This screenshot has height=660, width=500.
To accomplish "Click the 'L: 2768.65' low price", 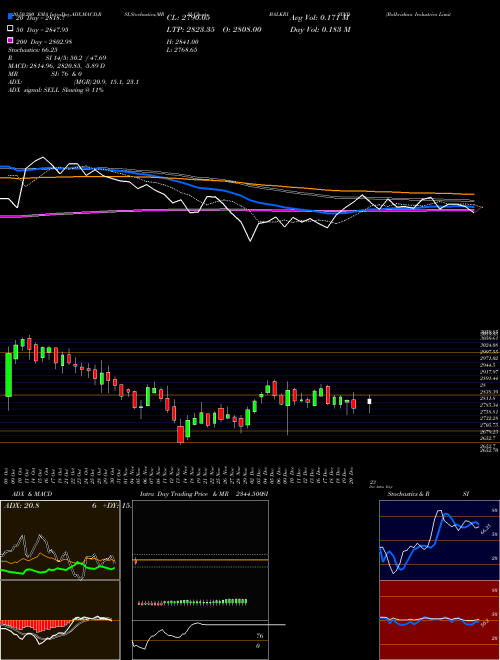I will [182, 50].
